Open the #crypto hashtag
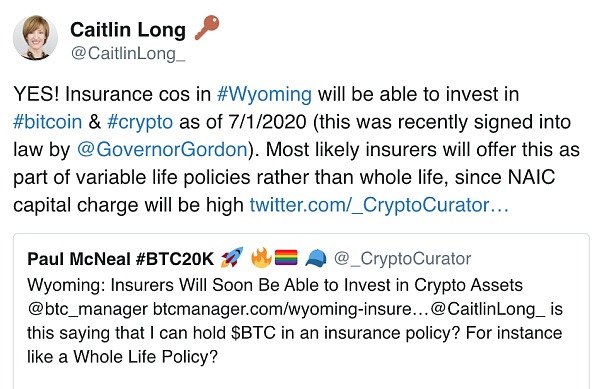This screenshot has width=600, height=389. point(140,122)
